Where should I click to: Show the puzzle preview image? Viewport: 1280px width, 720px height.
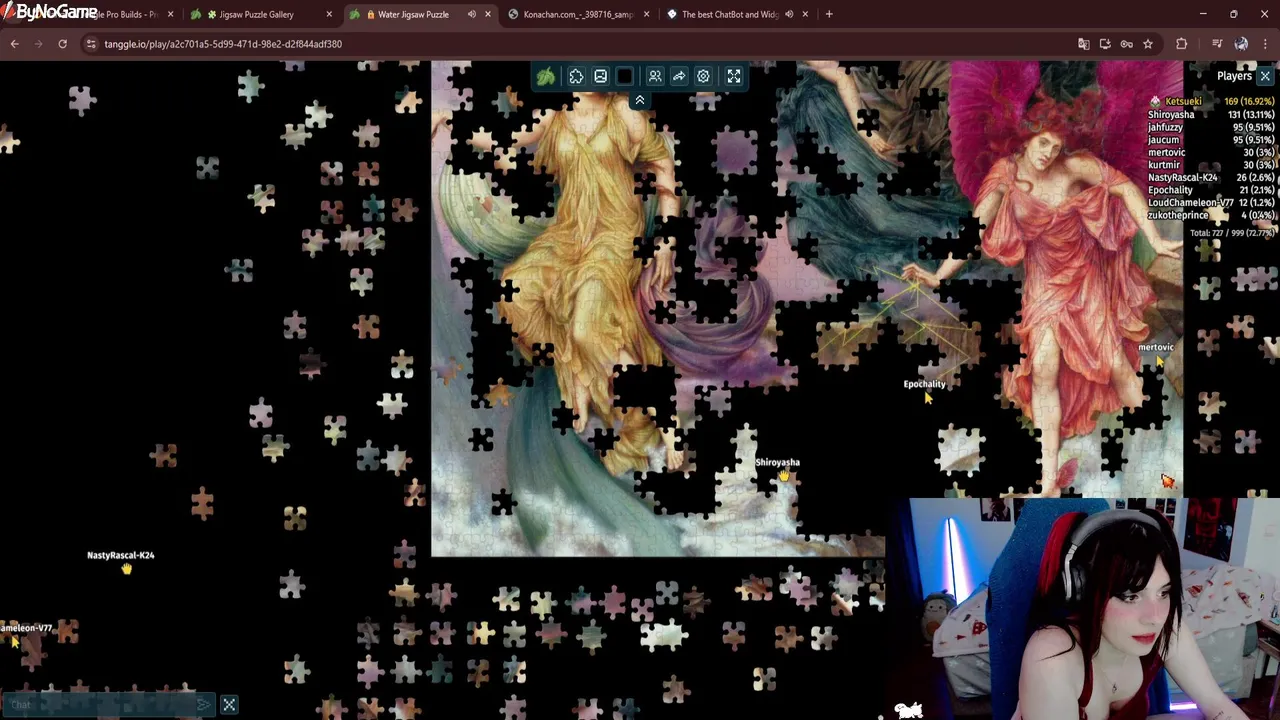600,77
